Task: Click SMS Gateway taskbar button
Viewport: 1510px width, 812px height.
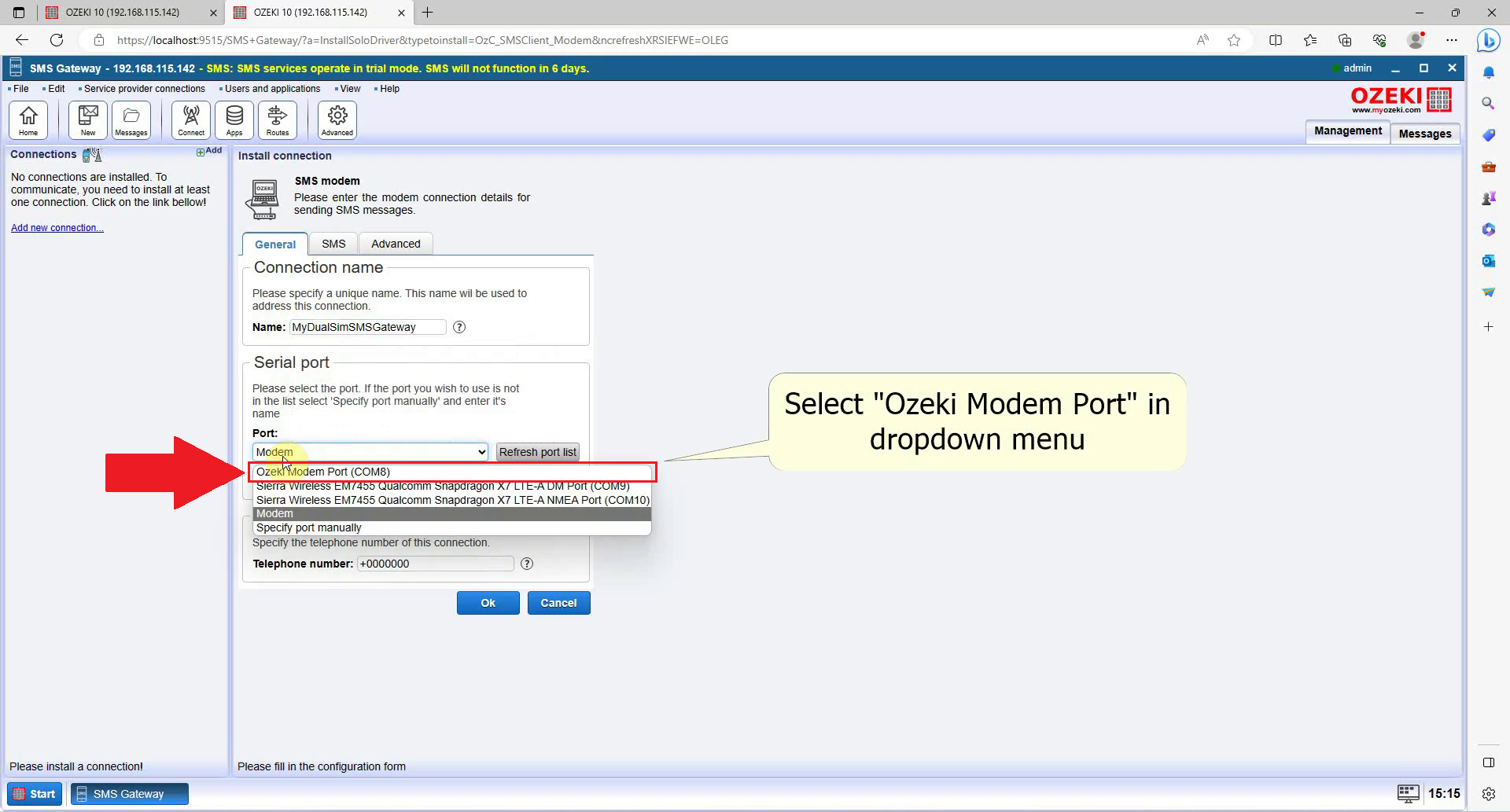Action: pos(130,794)
